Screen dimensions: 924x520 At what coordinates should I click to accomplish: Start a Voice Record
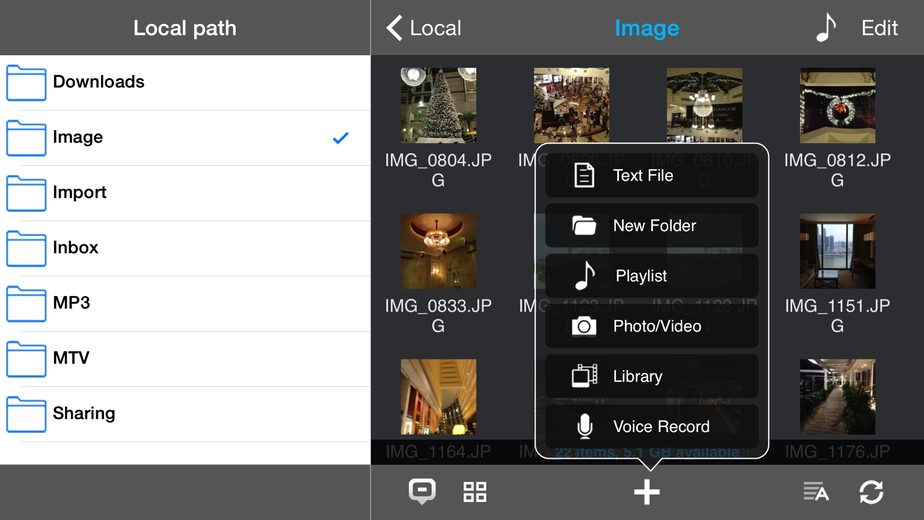652,426
